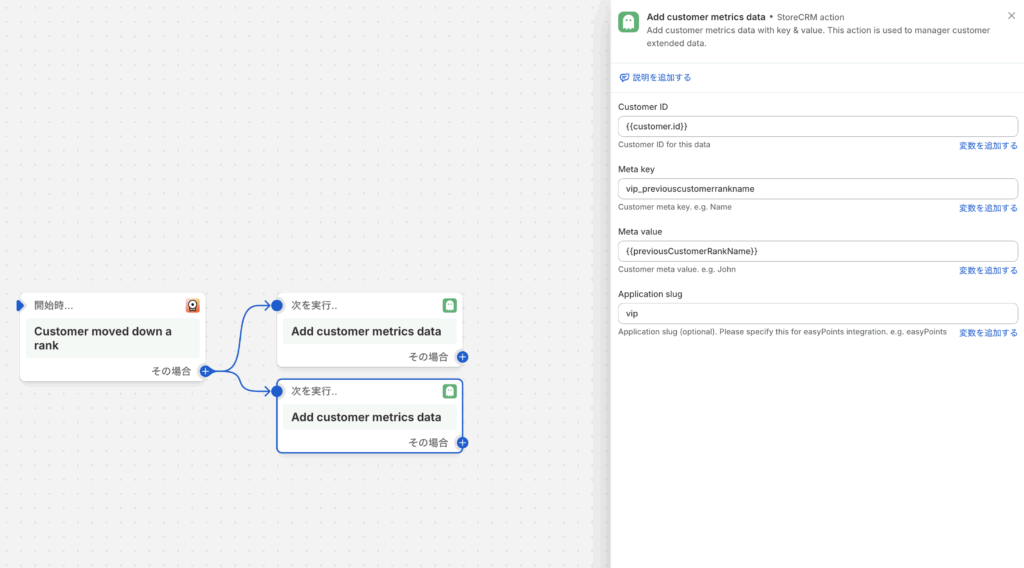The image size is (1024, 568).
Task: Add step via plus on trigger node
Action: coord(205,371)
